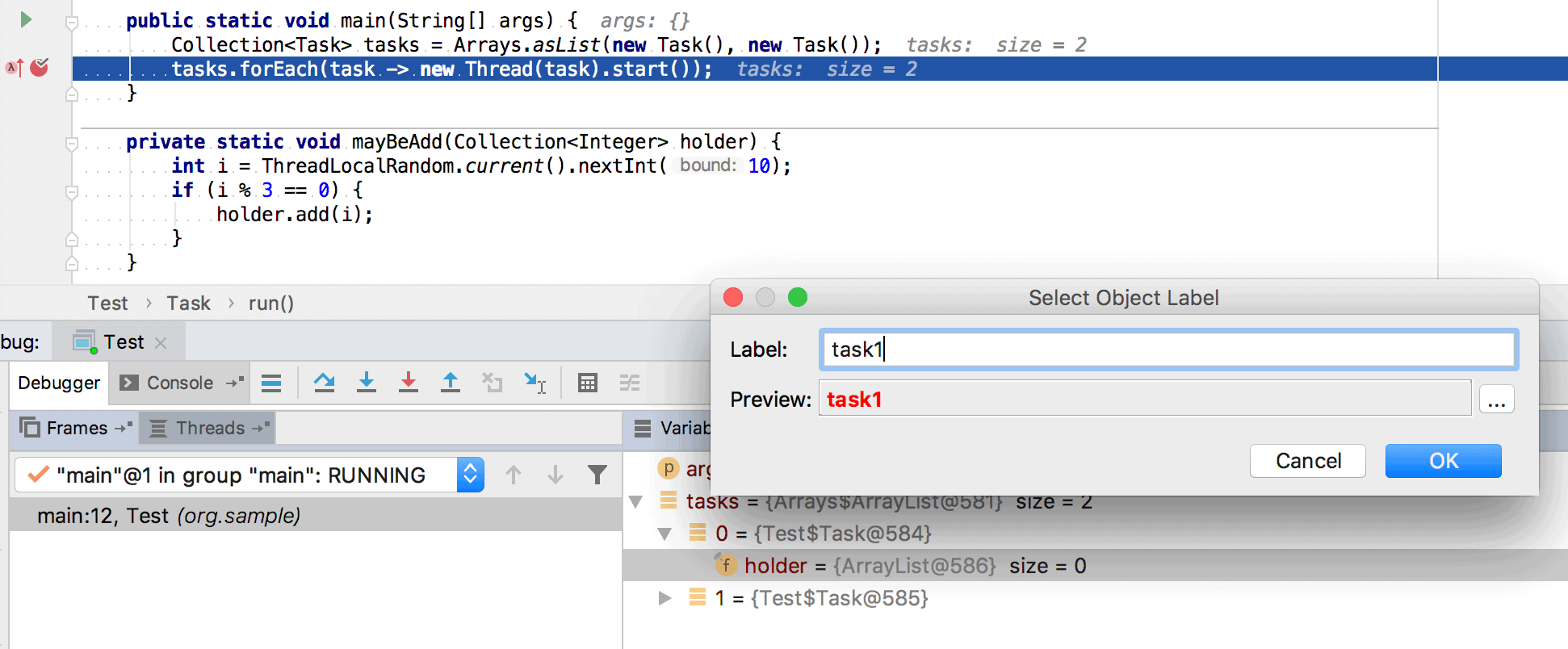The image size is (1568, 649).
Task: Toggle the breakpoint on the forEach line
Action: tap(39, 67)
